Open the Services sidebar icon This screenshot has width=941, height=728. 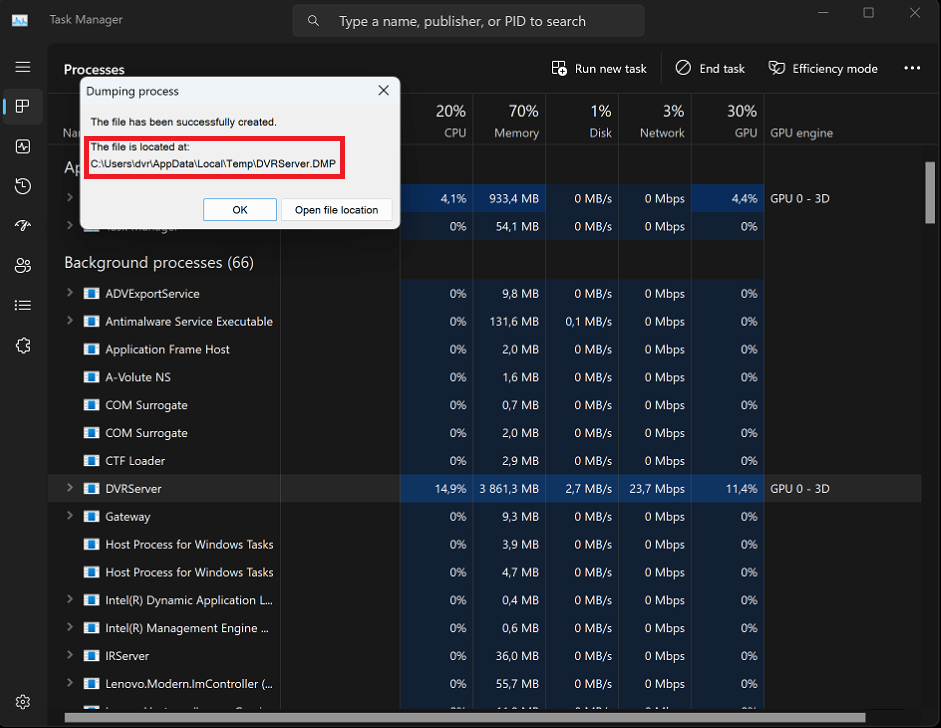pos(23,345)
